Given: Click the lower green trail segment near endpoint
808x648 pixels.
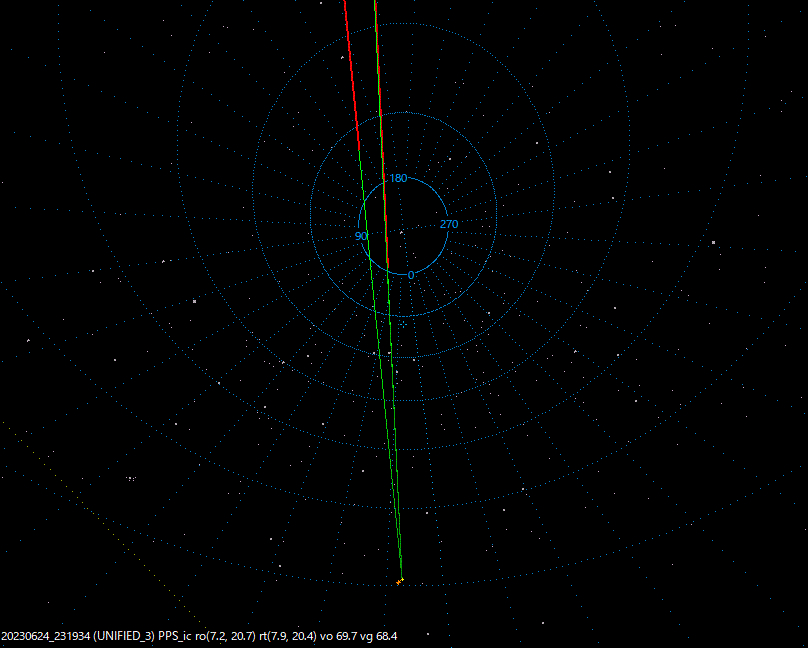Looking at the screenshot, I should tap(399, 540).
